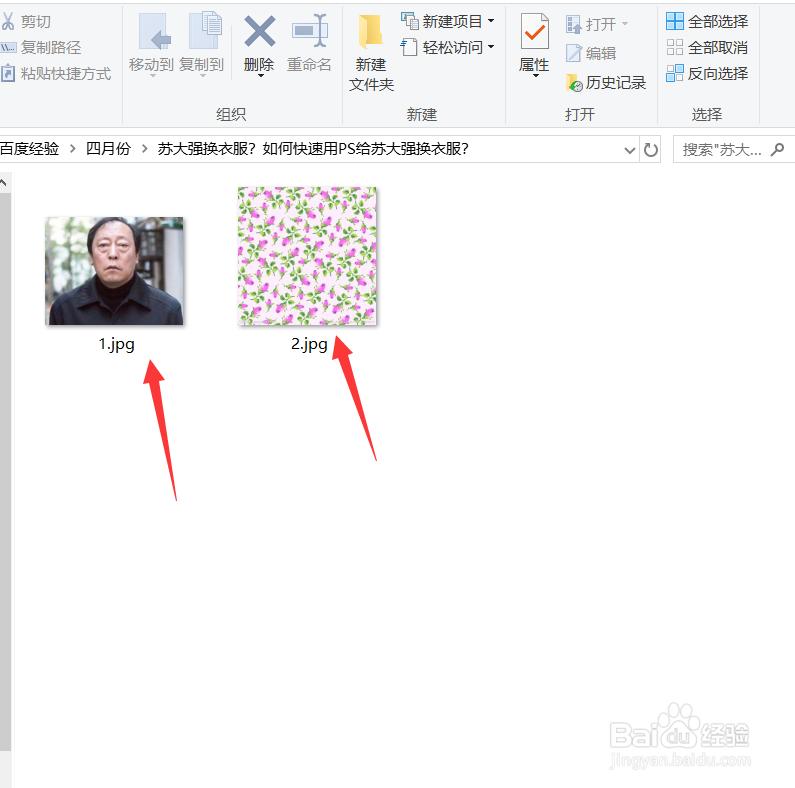795x788 pixels.
Task: Click Paste shortcut (粘贴快捷方式)
Action: (x=56, y=74)
